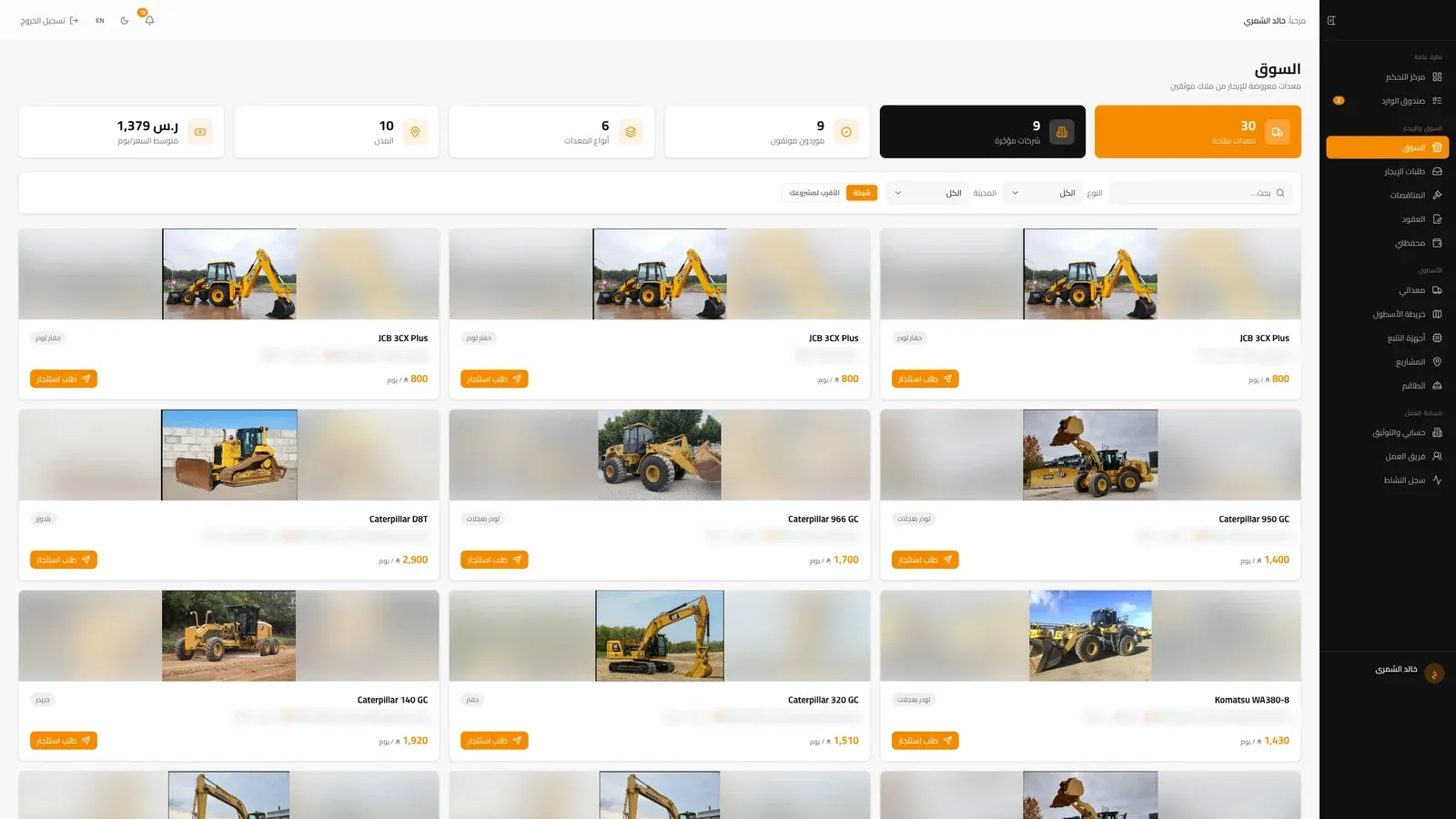This screenshot has width=1456, height=819.
Task: Open the Komatsu WA380-8 photo
Action: 1090,636
